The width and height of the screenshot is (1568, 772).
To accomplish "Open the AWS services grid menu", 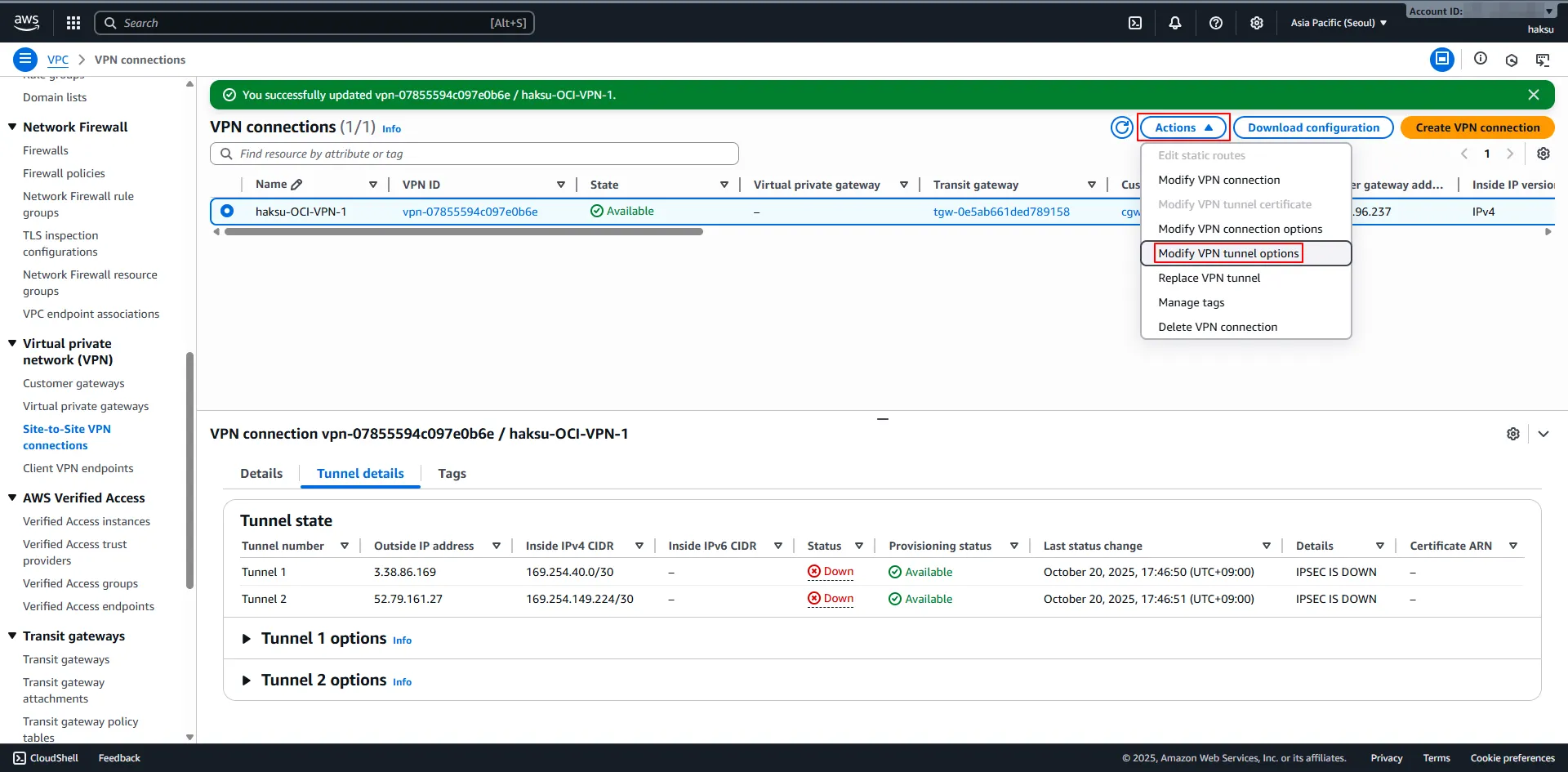I will point(73,23).
